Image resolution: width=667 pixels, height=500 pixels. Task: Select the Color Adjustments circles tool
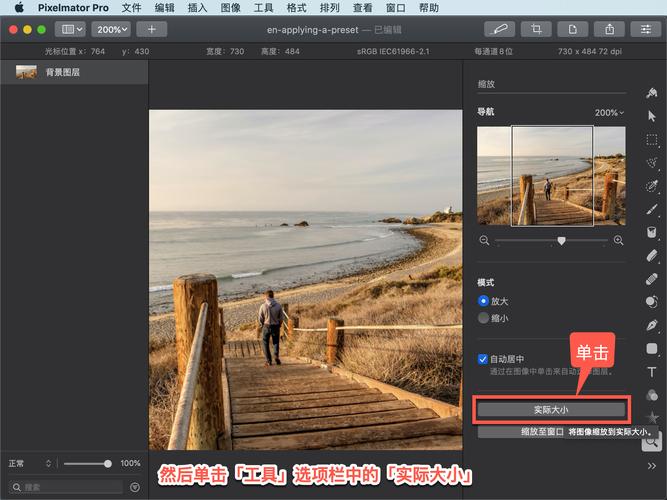pyautogui.click(x=652, y=395)
